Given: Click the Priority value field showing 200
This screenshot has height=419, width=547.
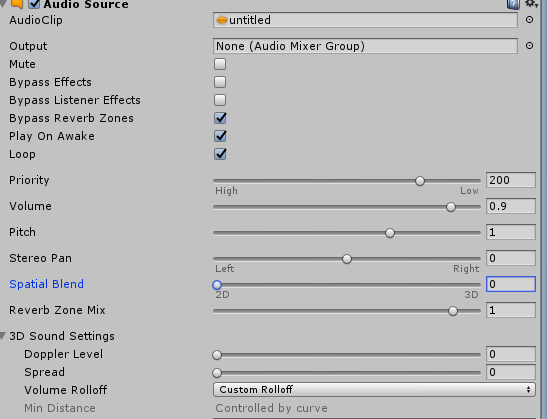Looking at the screenshot, I should tap(511, 180).
